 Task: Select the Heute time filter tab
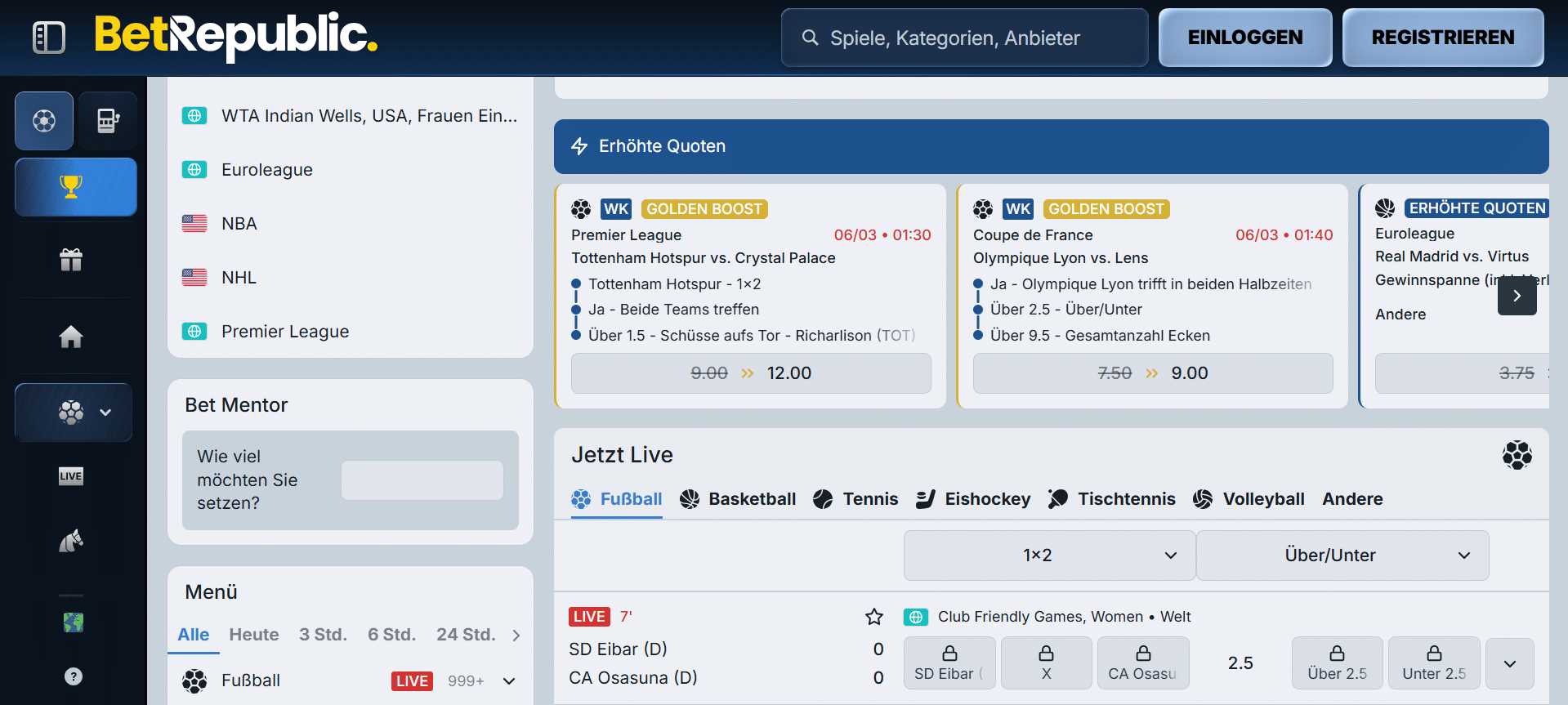(253, 635)
